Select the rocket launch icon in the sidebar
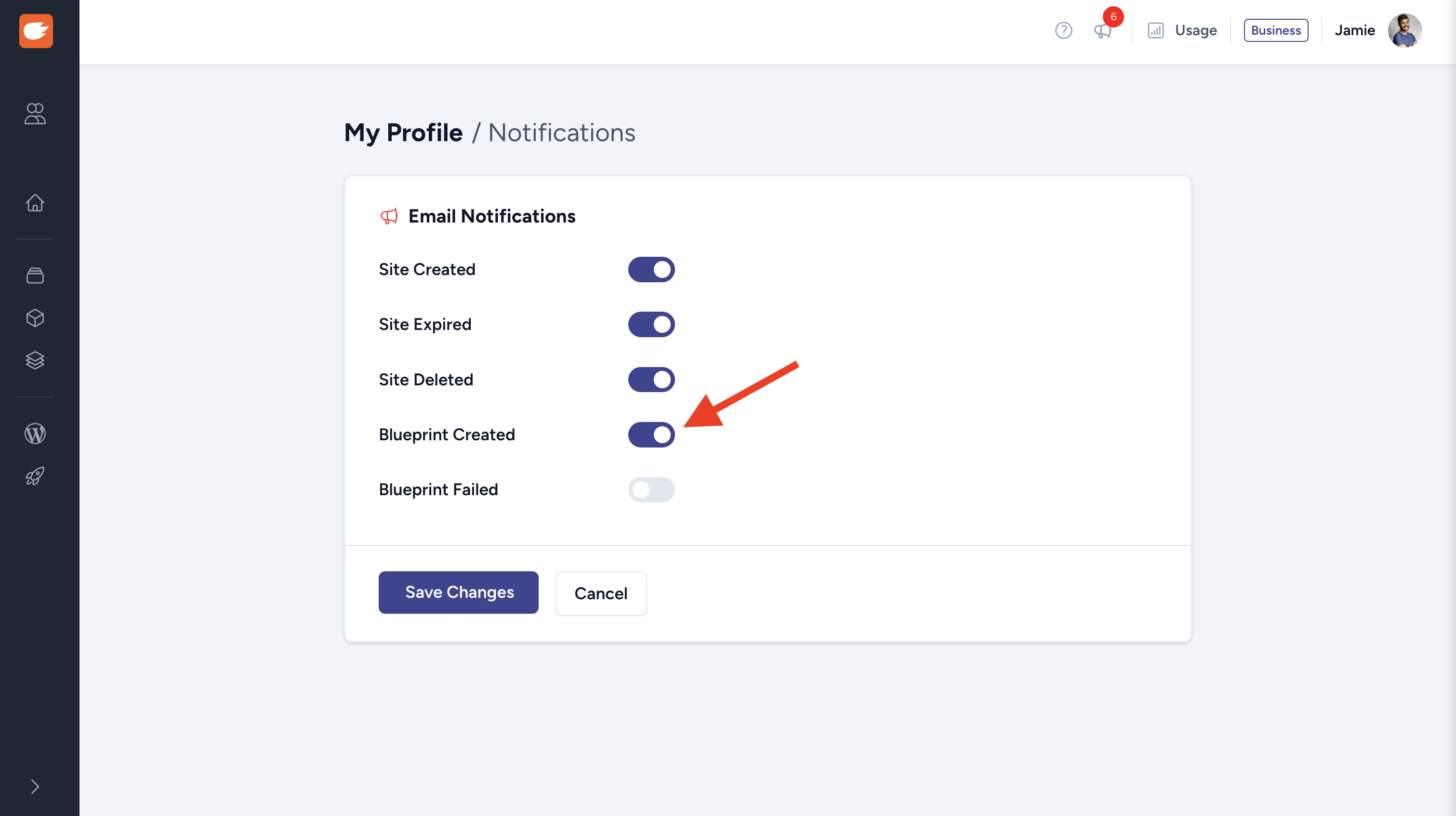The image size is (1456, 816). click(x=35, y=476)
